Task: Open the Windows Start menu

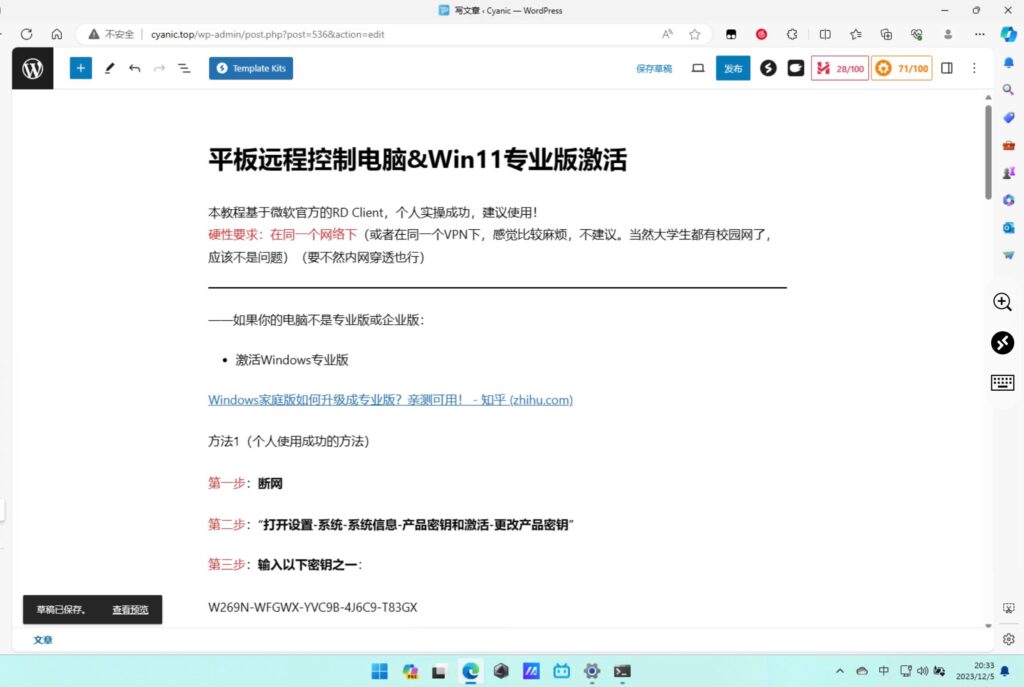Action: [380, 671]
